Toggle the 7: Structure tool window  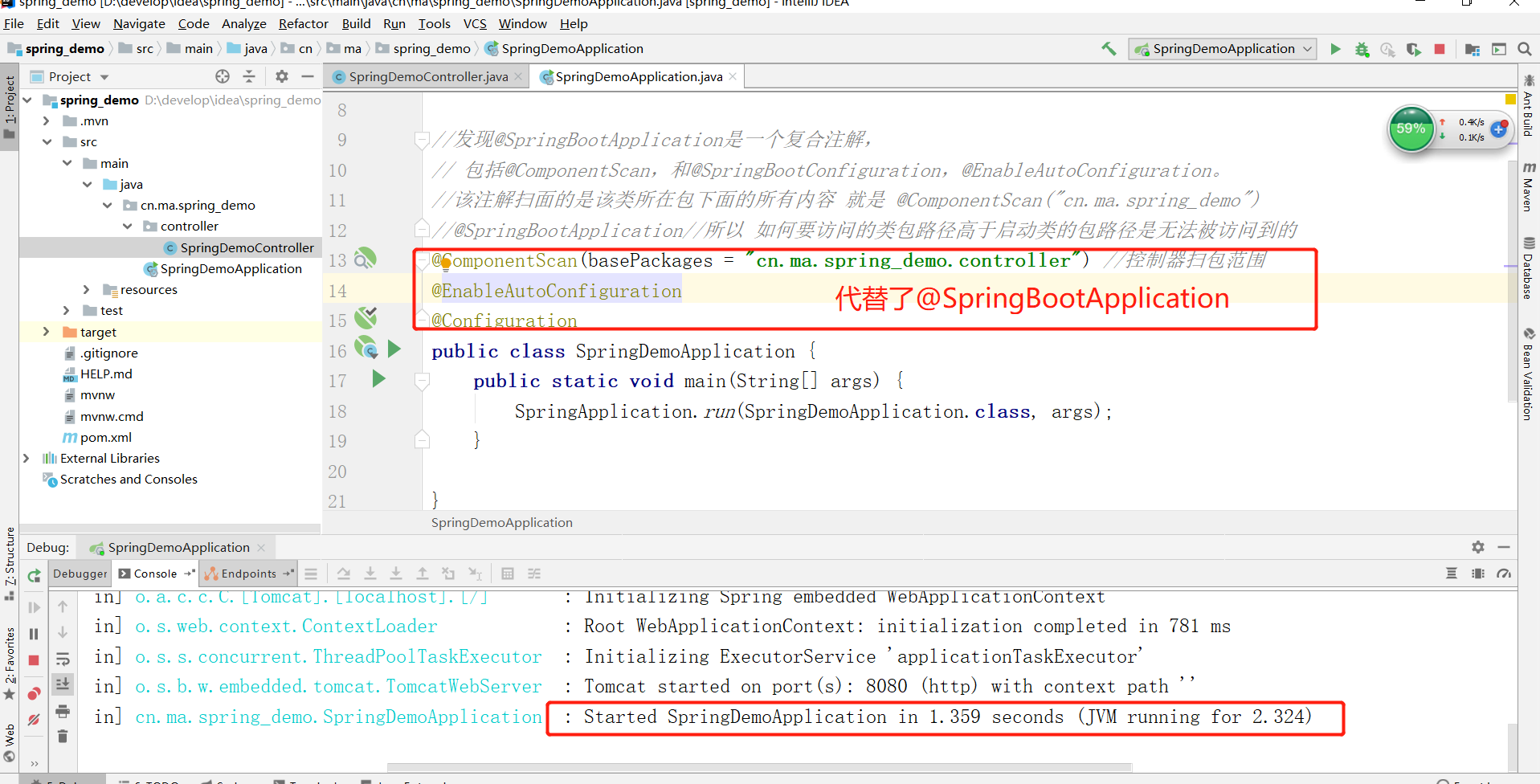coord(10,564)
